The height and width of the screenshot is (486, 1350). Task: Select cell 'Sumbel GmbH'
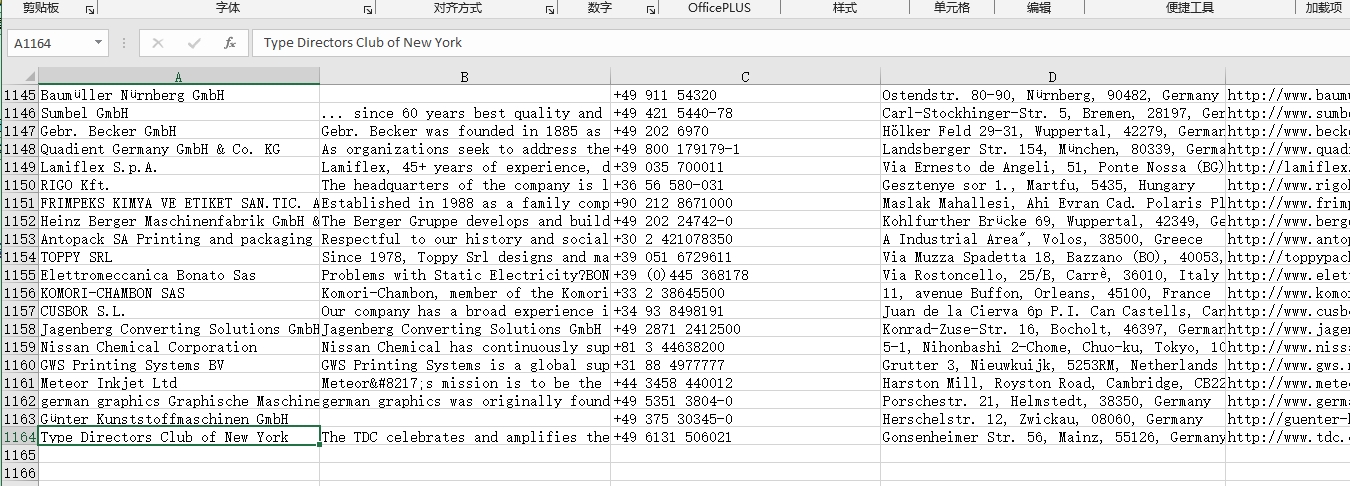click(x=179, y=113)
